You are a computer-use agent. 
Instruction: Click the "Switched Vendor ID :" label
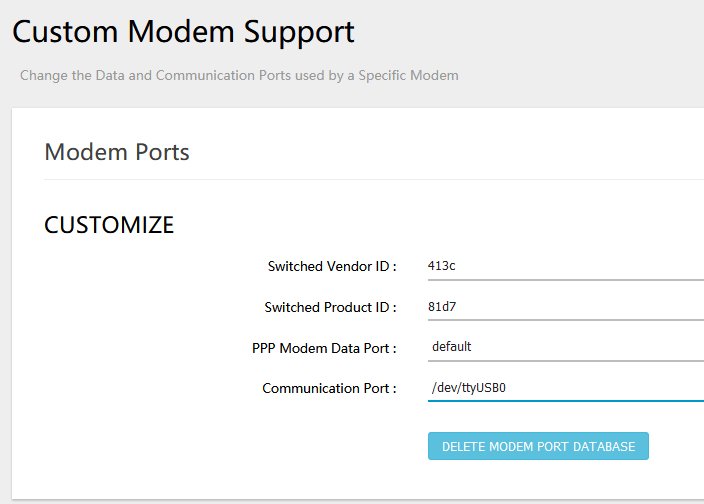pyautogui.click(x=332, y=266)
